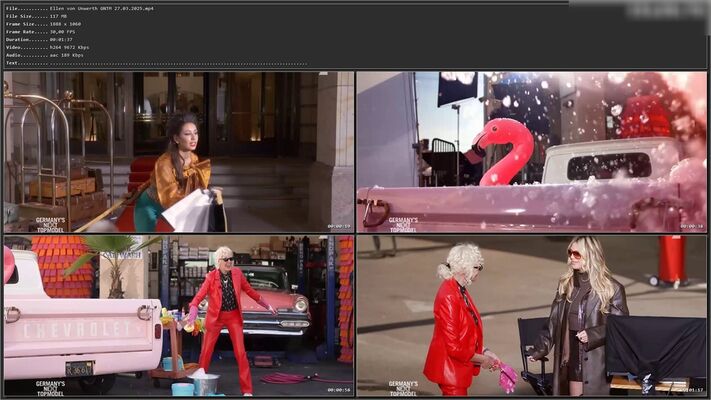Select the file name line ending in .mp4
This screenshot has width=711, height=400.
pyautogui.click(x=79, y=9)
